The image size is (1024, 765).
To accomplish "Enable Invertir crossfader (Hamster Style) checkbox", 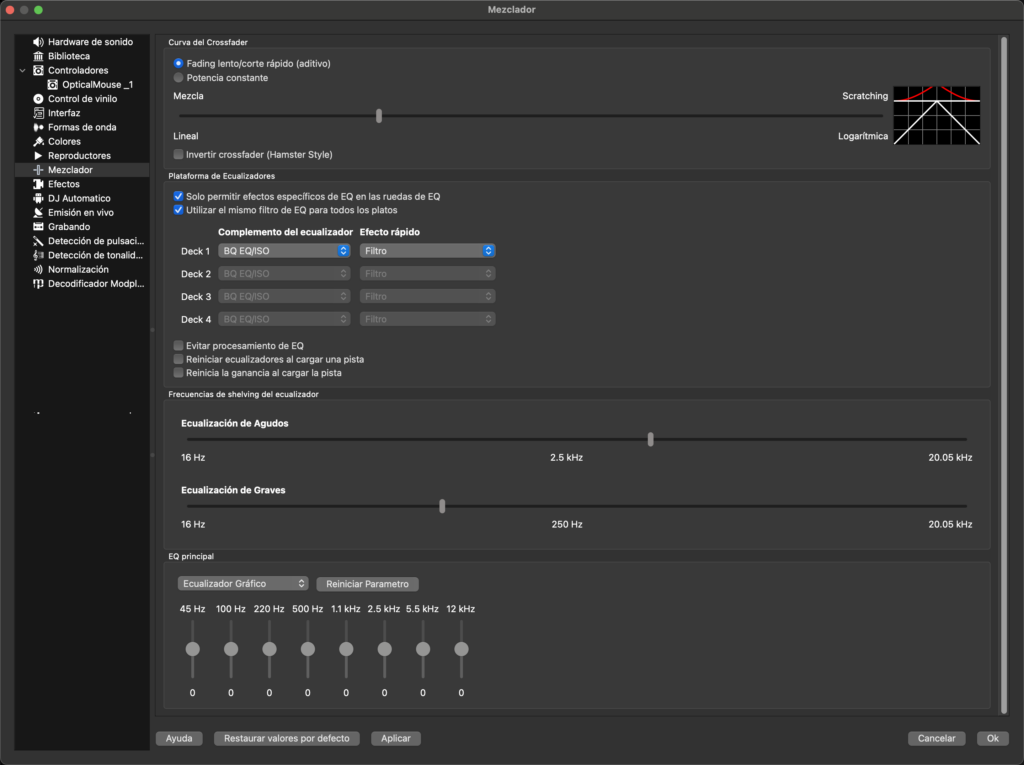I will (x=178, y=155).
